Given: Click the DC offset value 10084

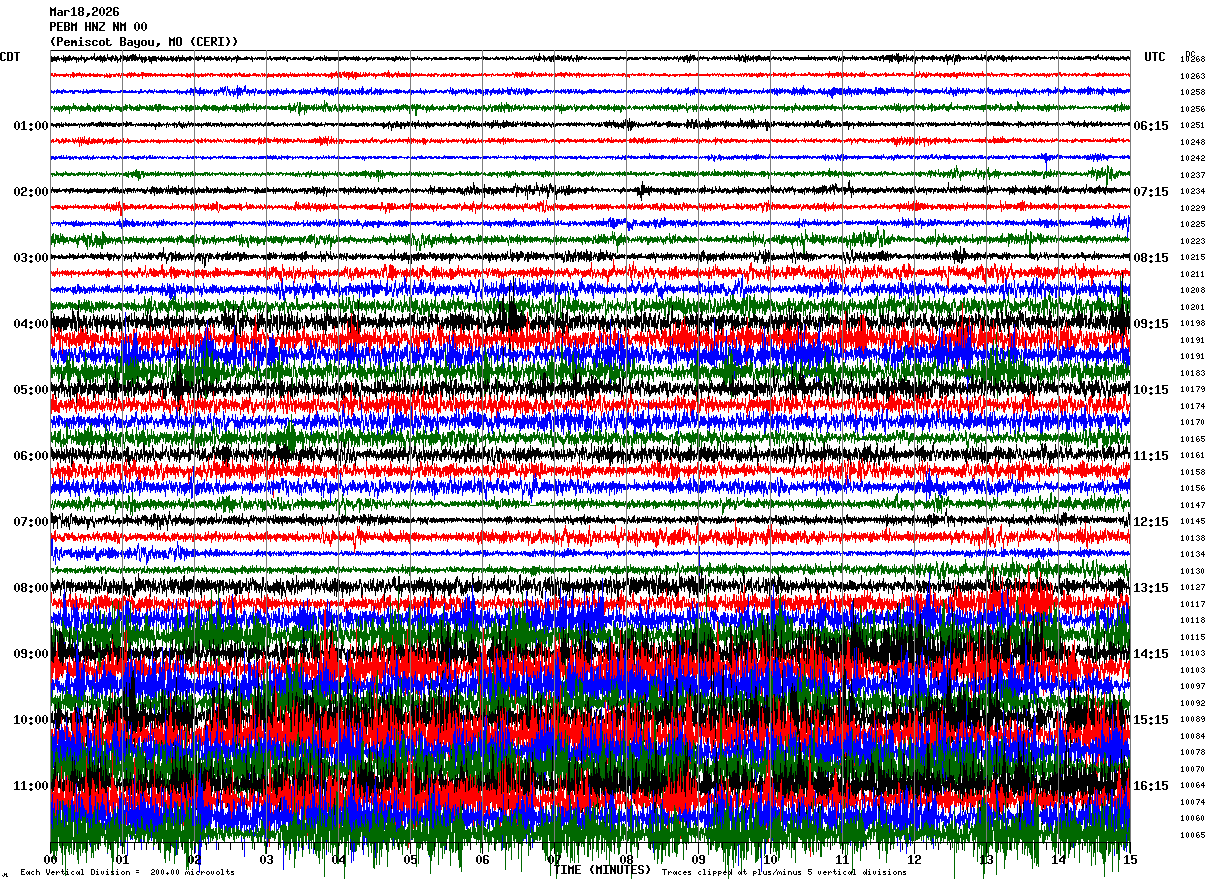Looking at the screenshot, I should tap(1192, 736).
